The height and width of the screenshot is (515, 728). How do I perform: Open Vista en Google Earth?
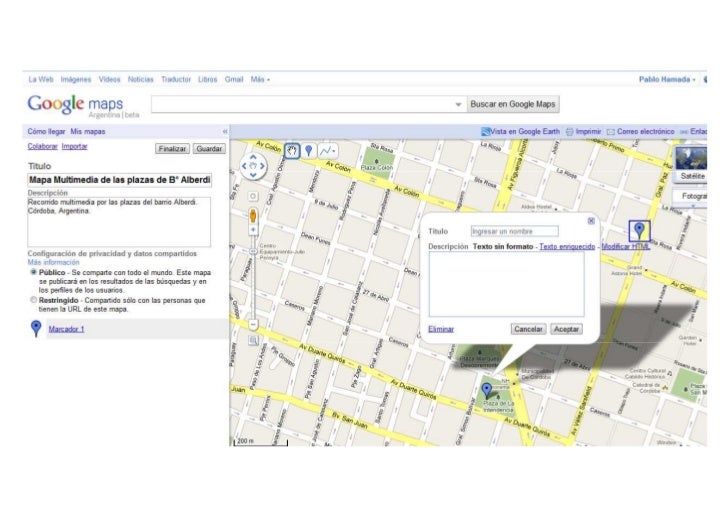(520, 131)
